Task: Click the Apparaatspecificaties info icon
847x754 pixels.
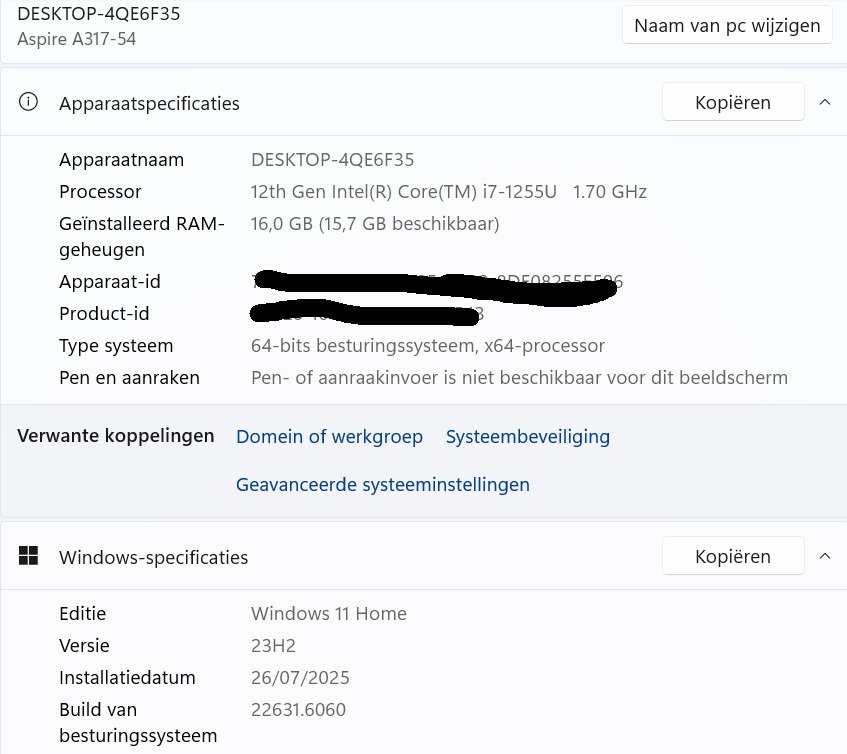Action: click(28, 102)
